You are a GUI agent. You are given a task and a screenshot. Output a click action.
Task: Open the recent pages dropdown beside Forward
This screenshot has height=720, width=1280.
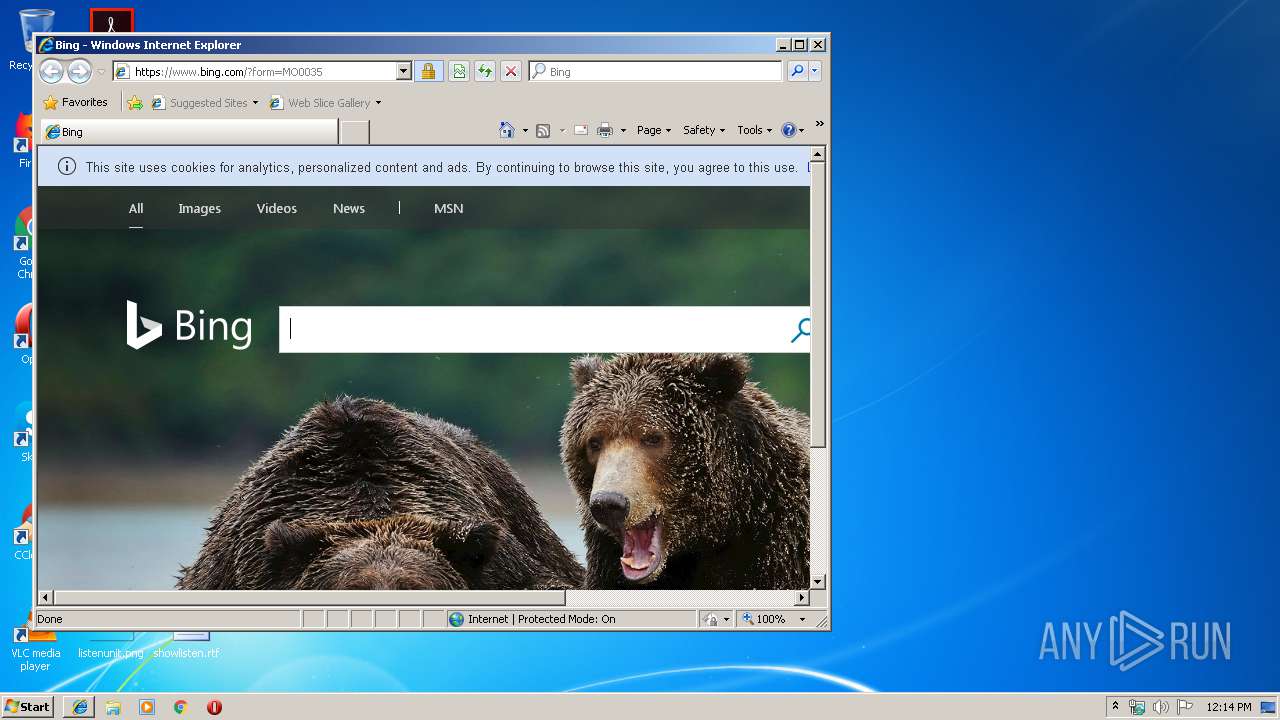101,72
